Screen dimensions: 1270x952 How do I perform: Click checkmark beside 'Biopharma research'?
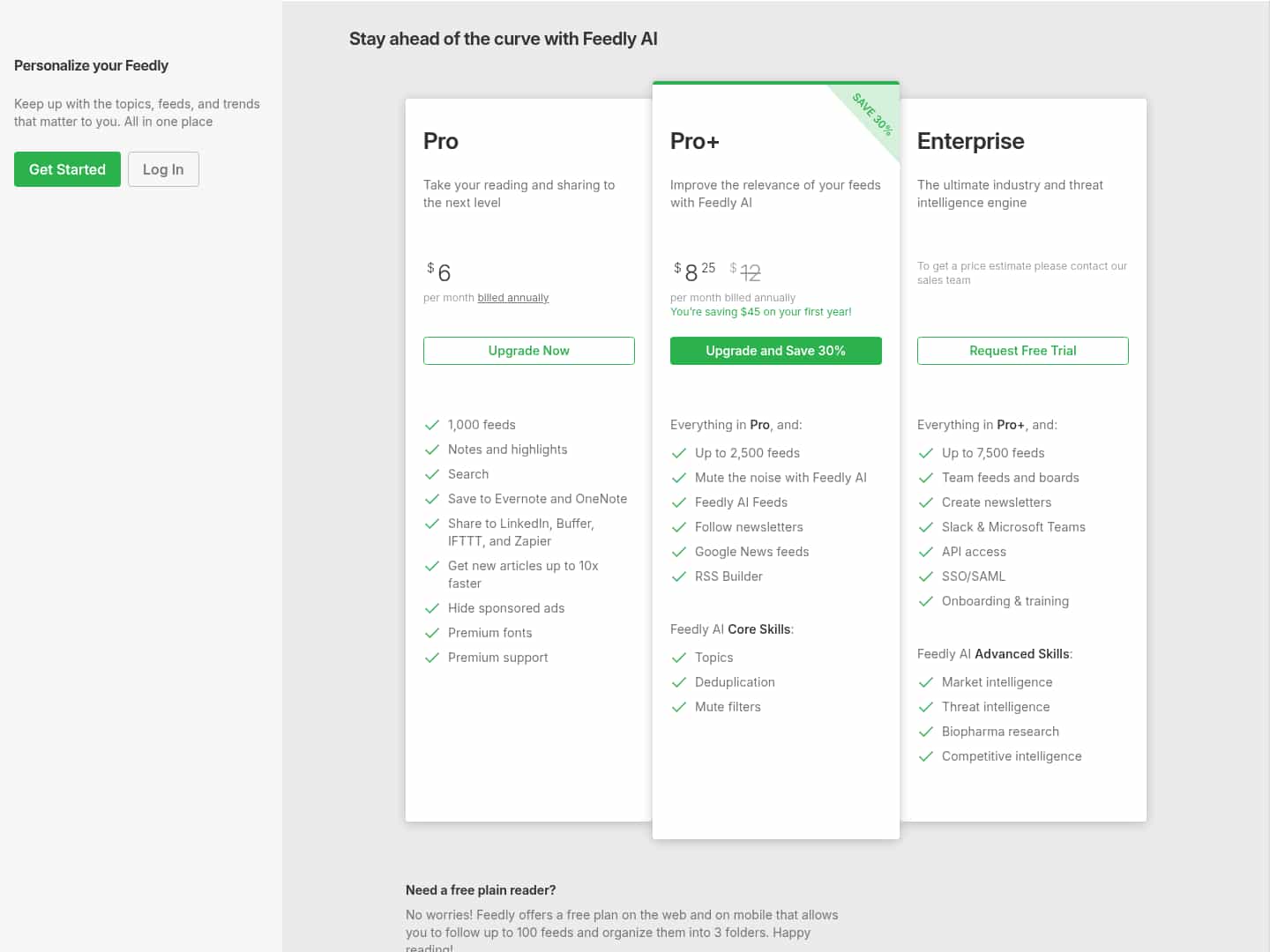tap(926, 732)
